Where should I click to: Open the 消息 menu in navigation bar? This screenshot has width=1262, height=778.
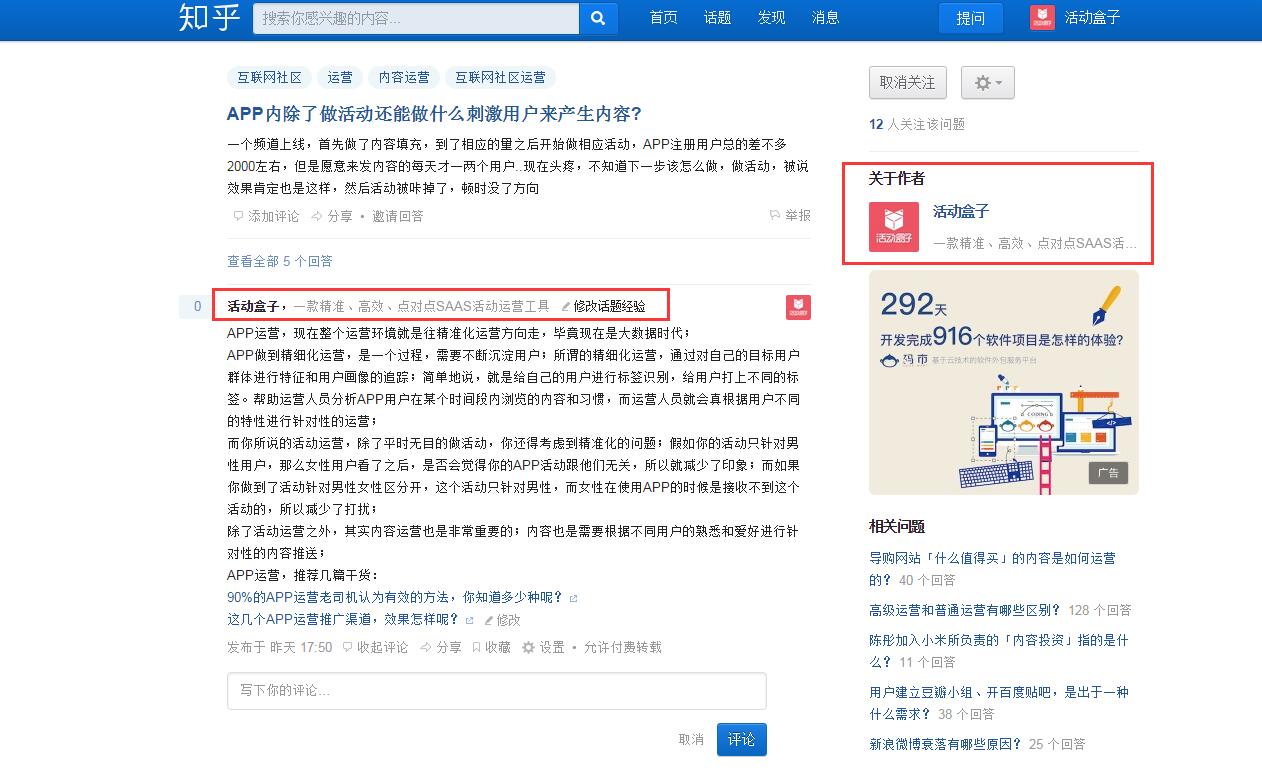click(825, 17)
